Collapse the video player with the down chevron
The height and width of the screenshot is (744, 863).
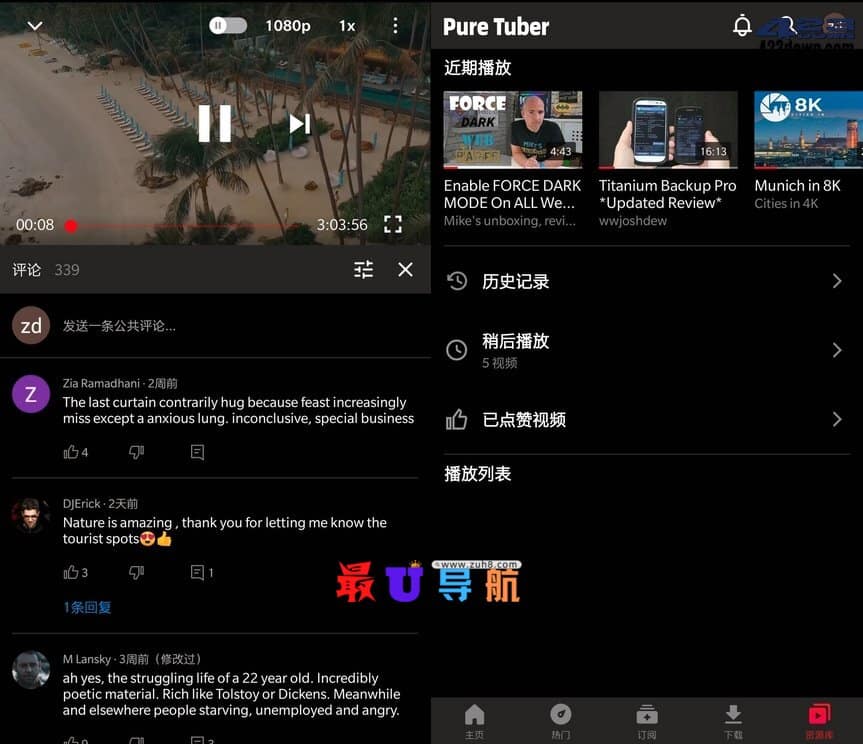(35, 26)
